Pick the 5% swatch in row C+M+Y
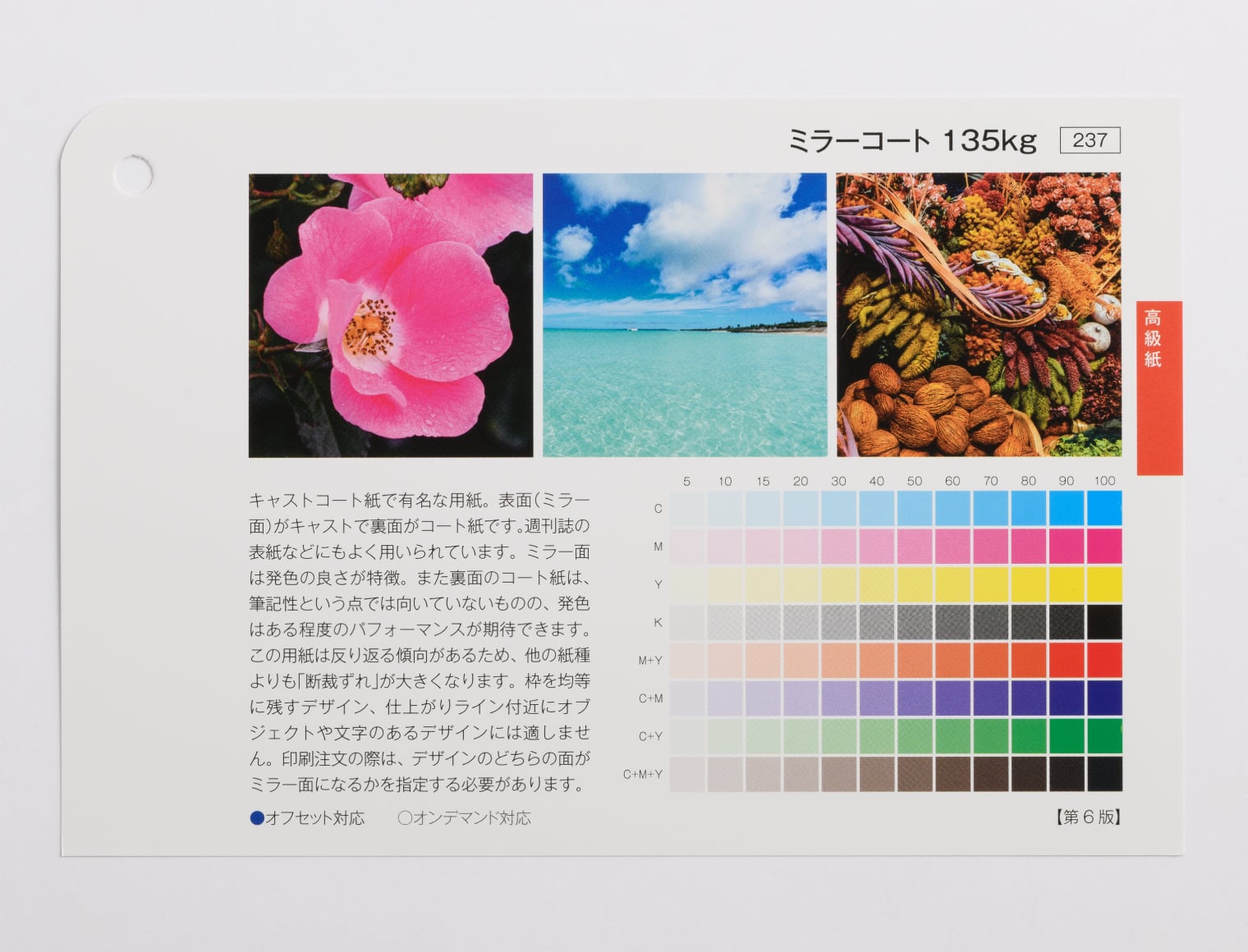 click(687, 774)
